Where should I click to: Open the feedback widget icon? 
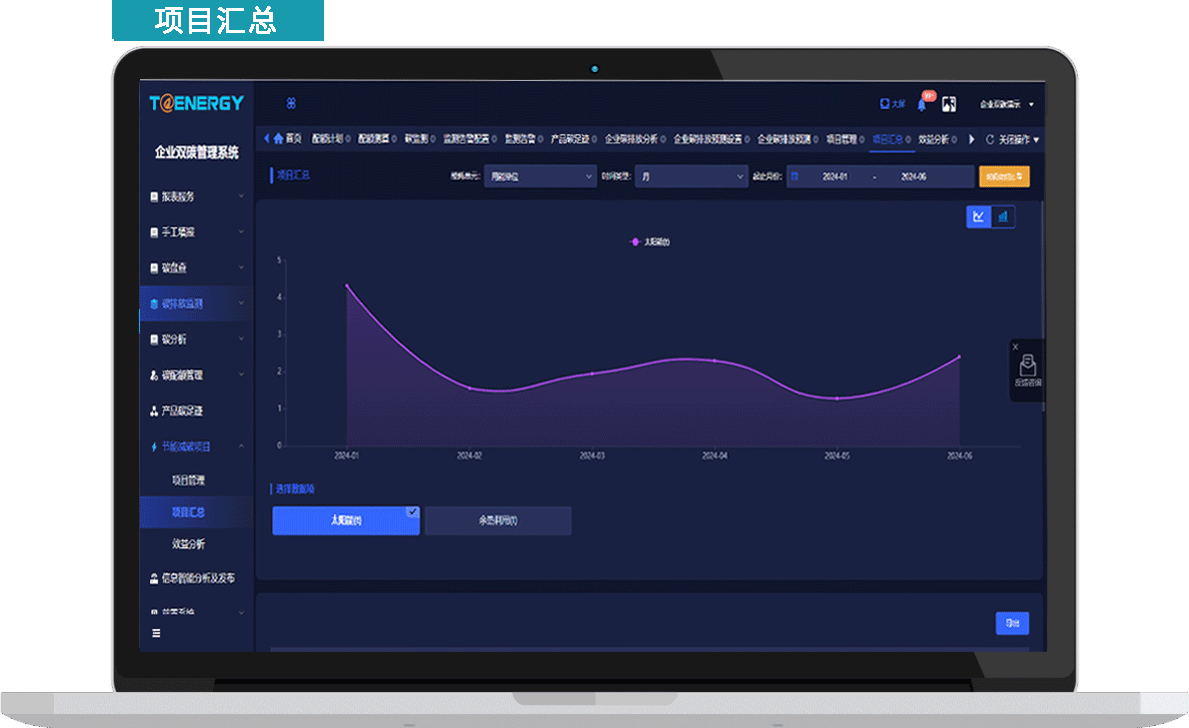[1027, 366]
